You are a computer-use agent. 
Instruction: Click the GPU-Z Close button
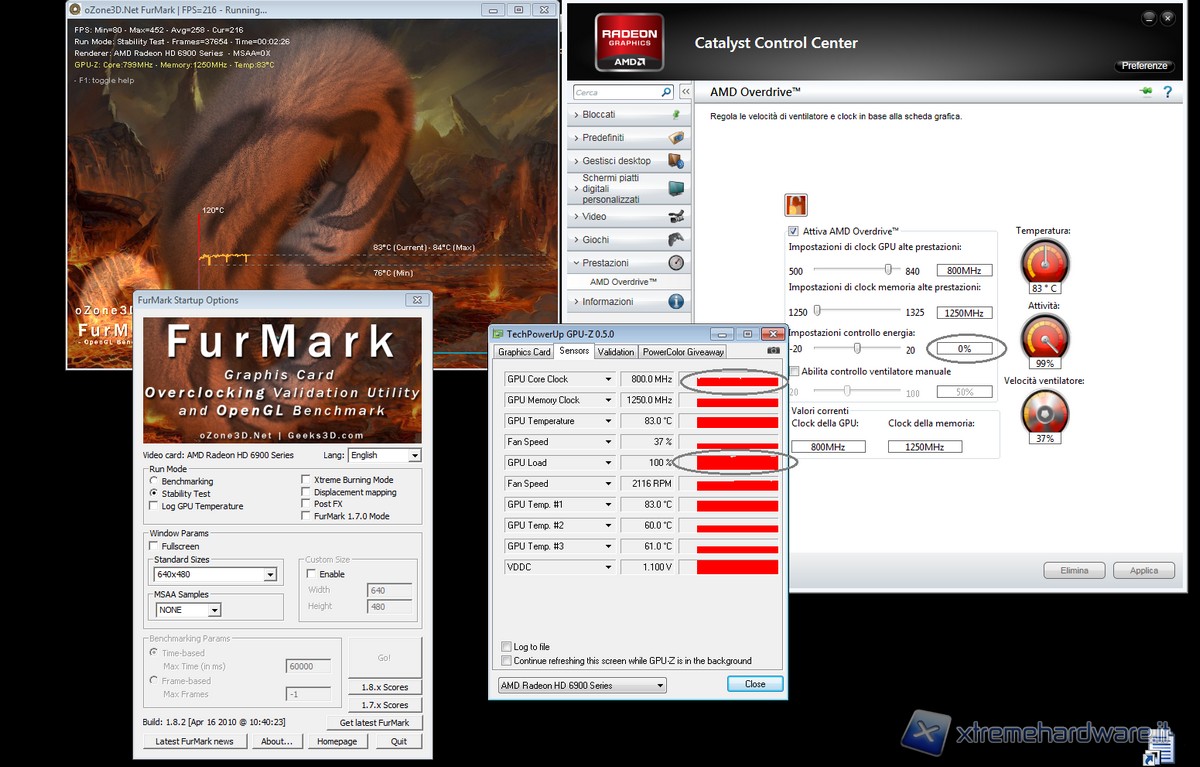point(755,684)
